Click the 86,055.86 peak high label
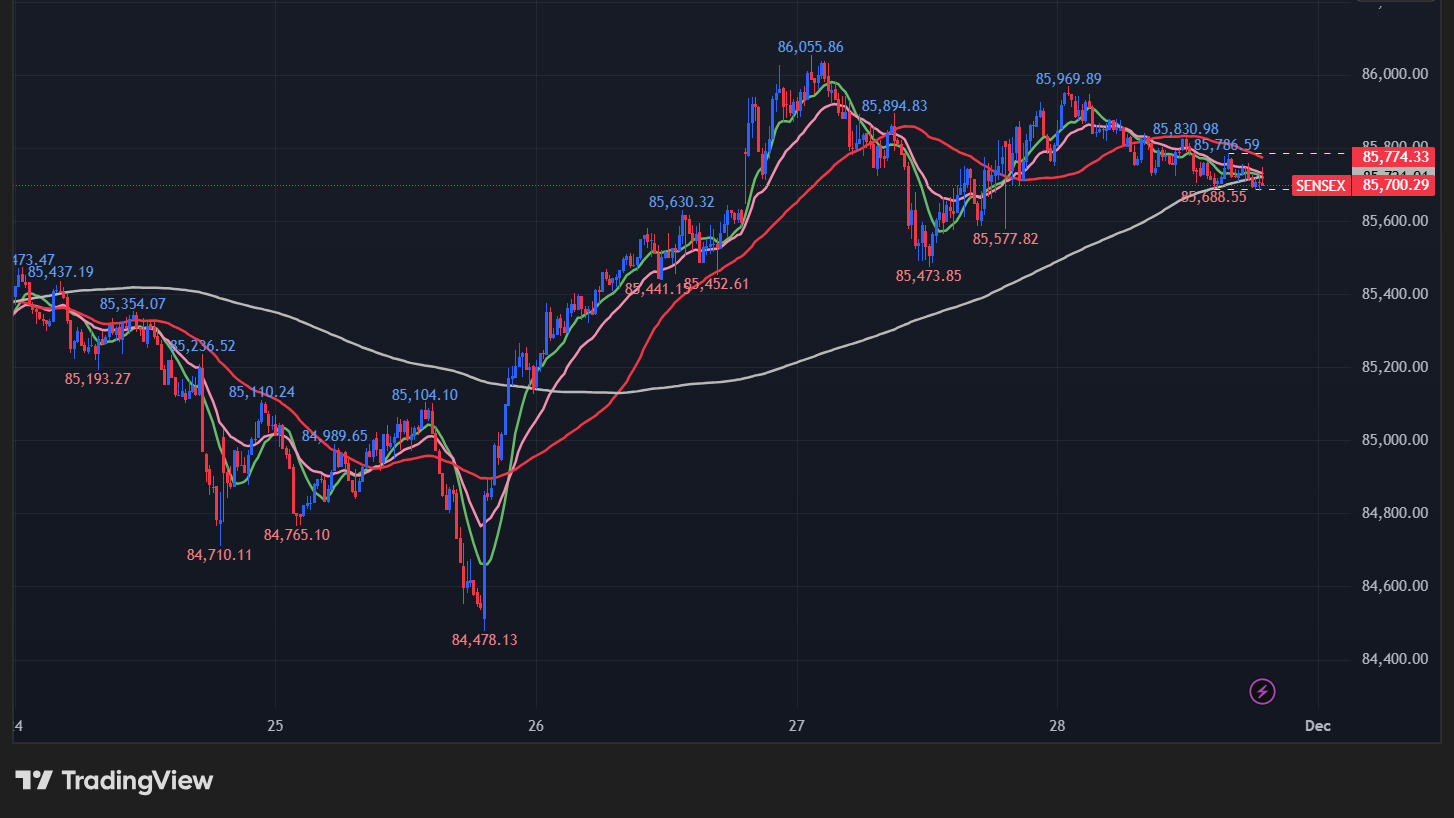The image size is (1454, 818). click(810, 47)
